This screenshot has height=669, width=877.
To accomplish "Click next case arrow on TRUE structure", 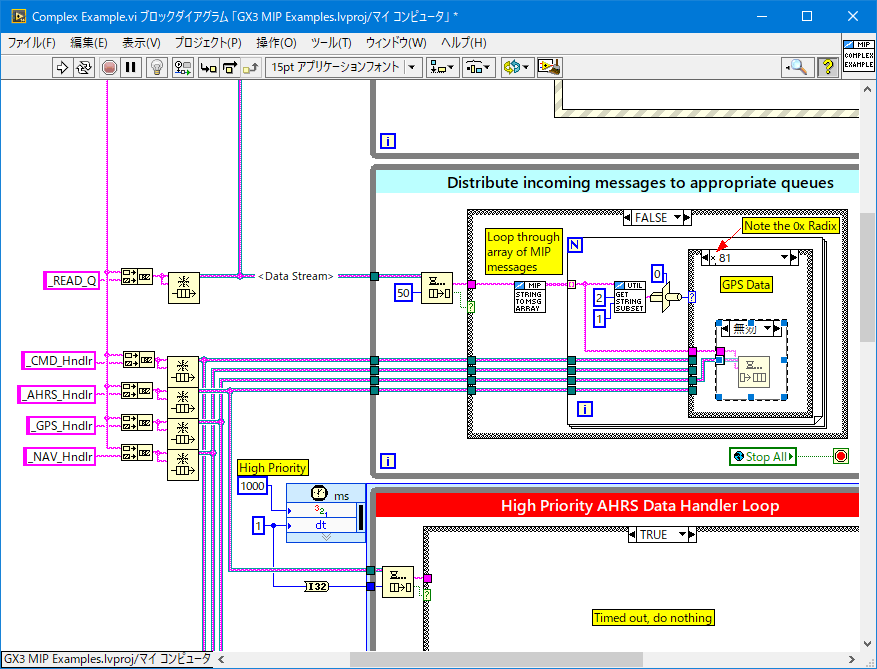I will pos(692,535).
